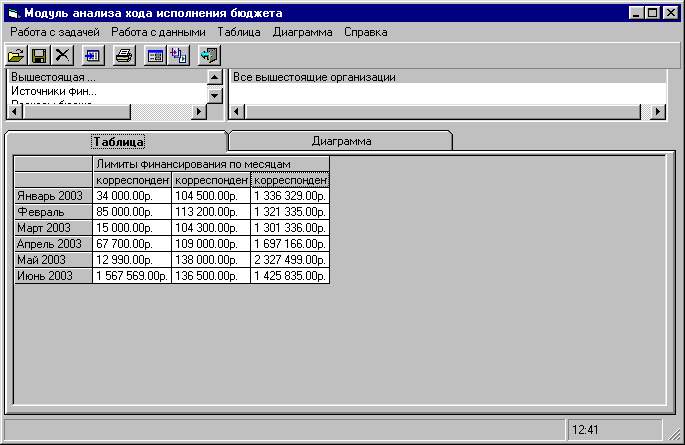This screenshot has height=445, width=685.
Task: Open the Таблица menu in menu bar
Action: point(239,32)
